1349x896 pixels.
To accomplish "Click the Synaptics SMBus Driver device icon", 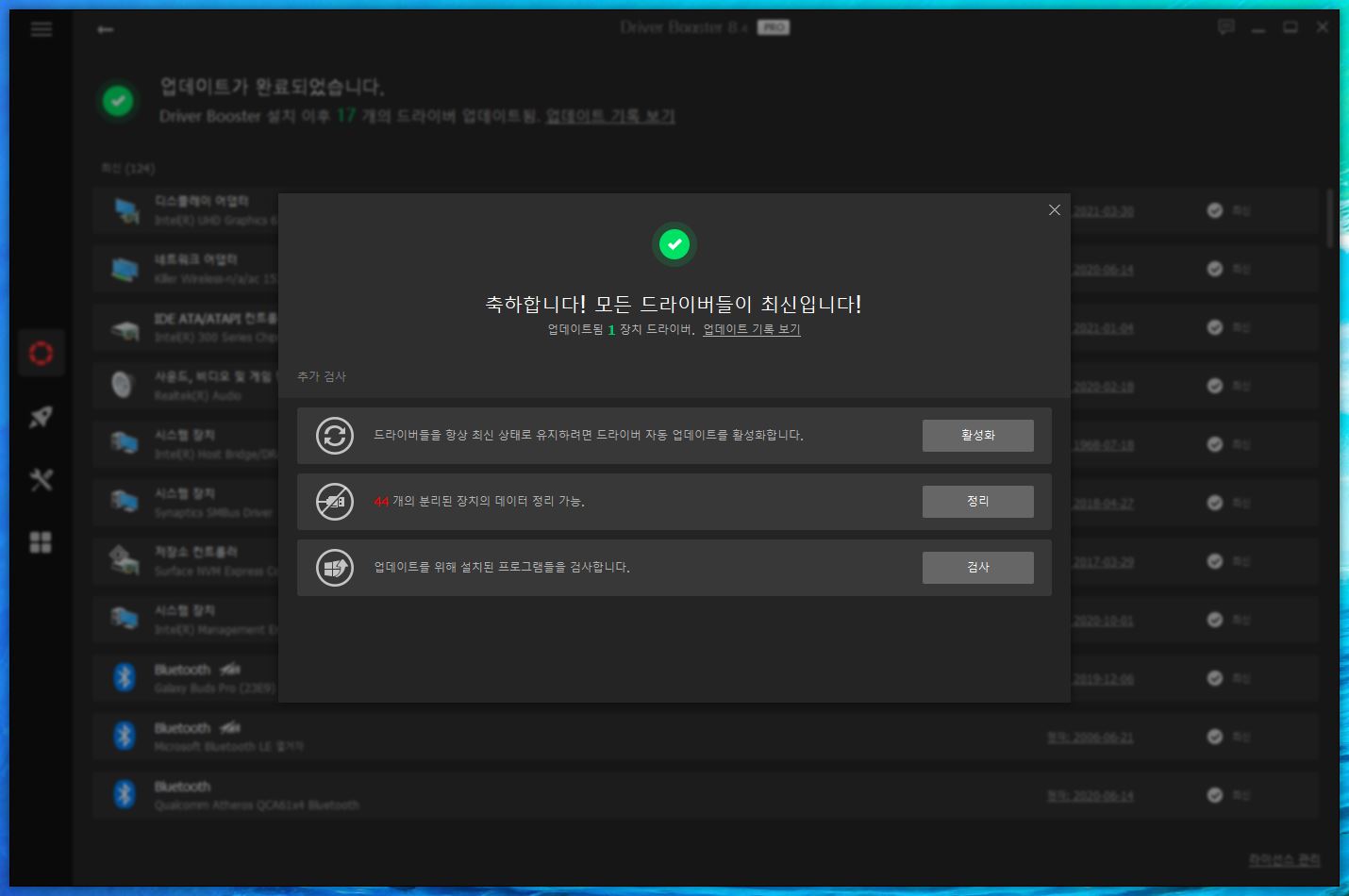I will (125, 501).
